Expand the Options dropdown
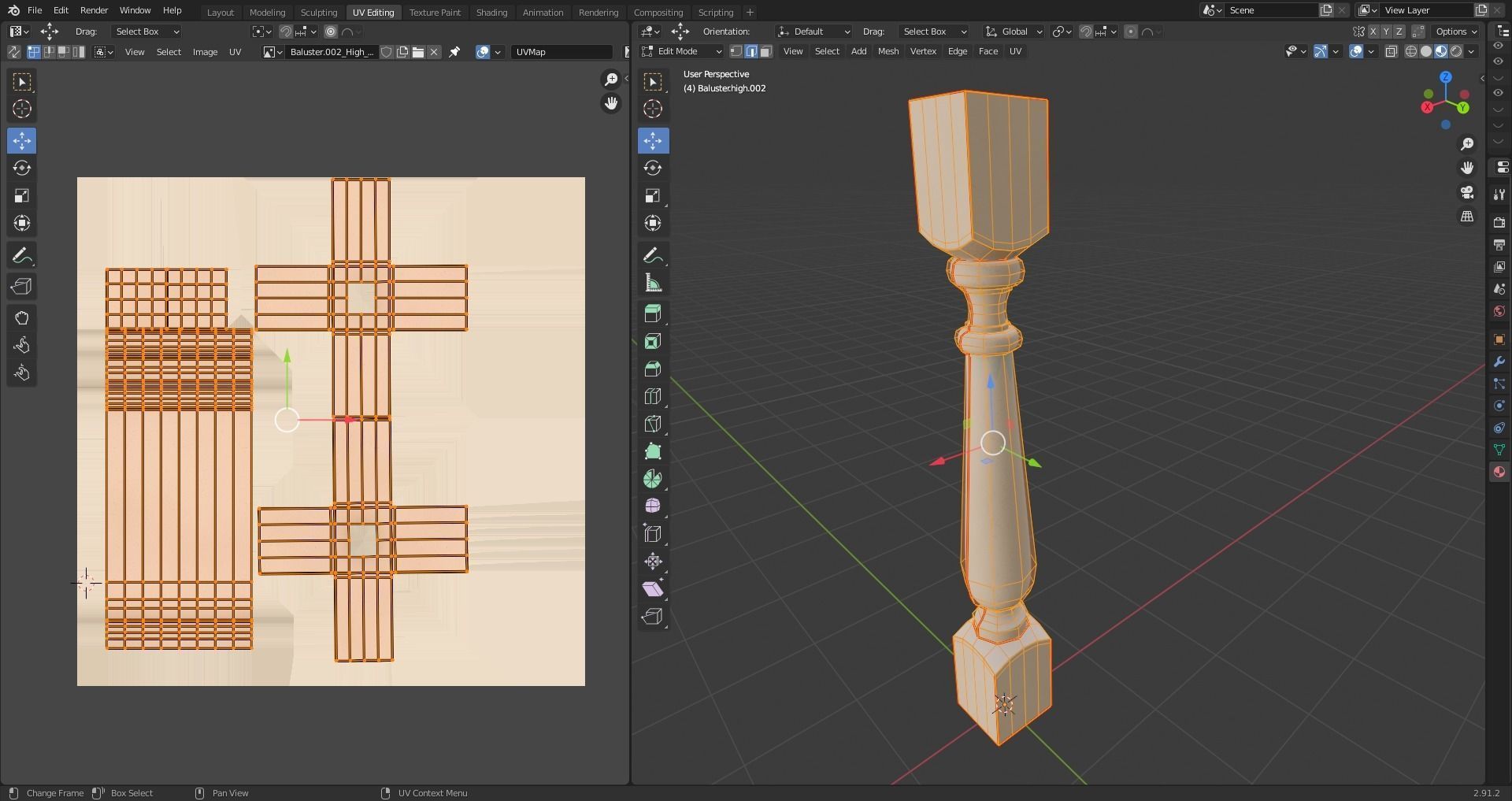The image size is (1512, 801). (1456, 32)
